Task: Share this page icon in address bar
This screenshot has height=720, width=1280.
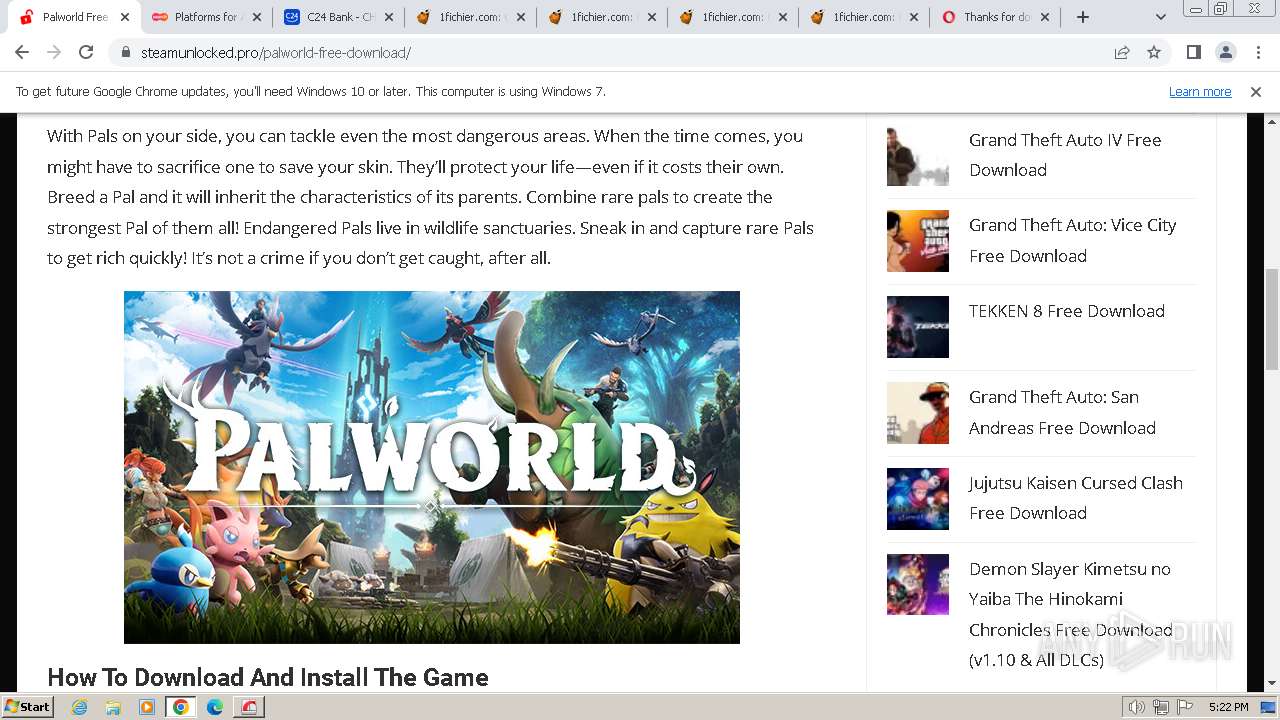Action: click(1122, 52)
